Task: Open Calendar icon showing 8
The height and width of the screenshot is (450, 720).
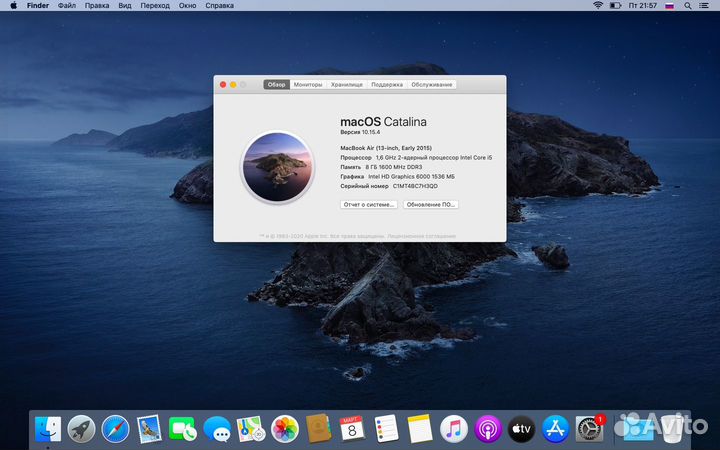Action: 352,429
